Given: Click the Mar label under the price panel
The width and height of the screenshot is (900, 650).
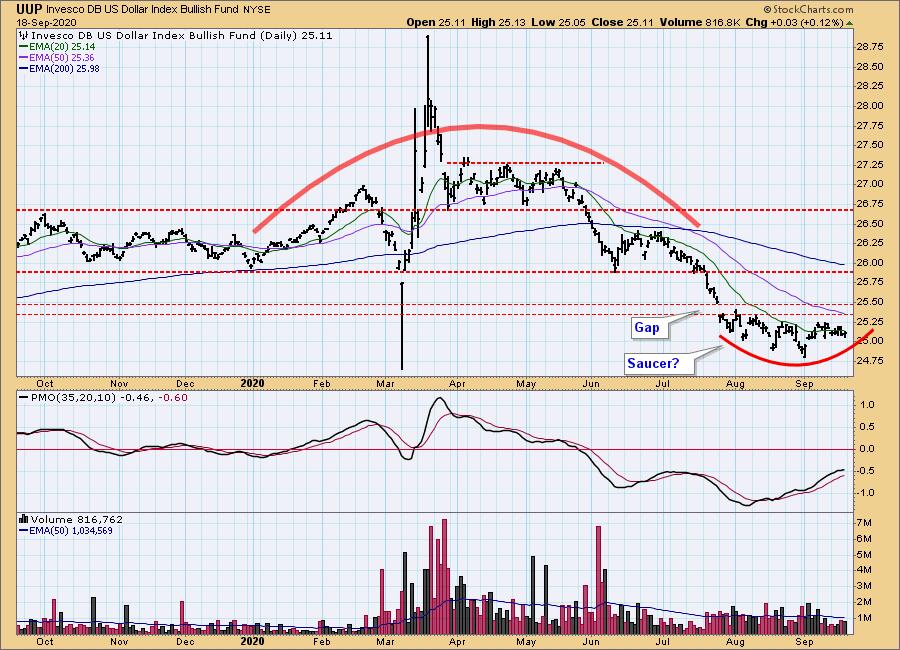Looking at the screenshot, I should point(385,383).
